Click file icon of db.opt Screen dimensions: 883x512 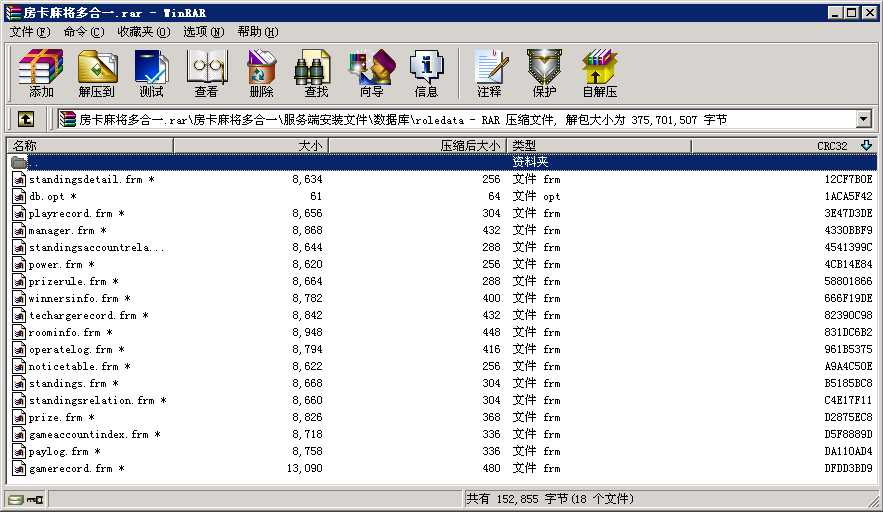point(19,197)
